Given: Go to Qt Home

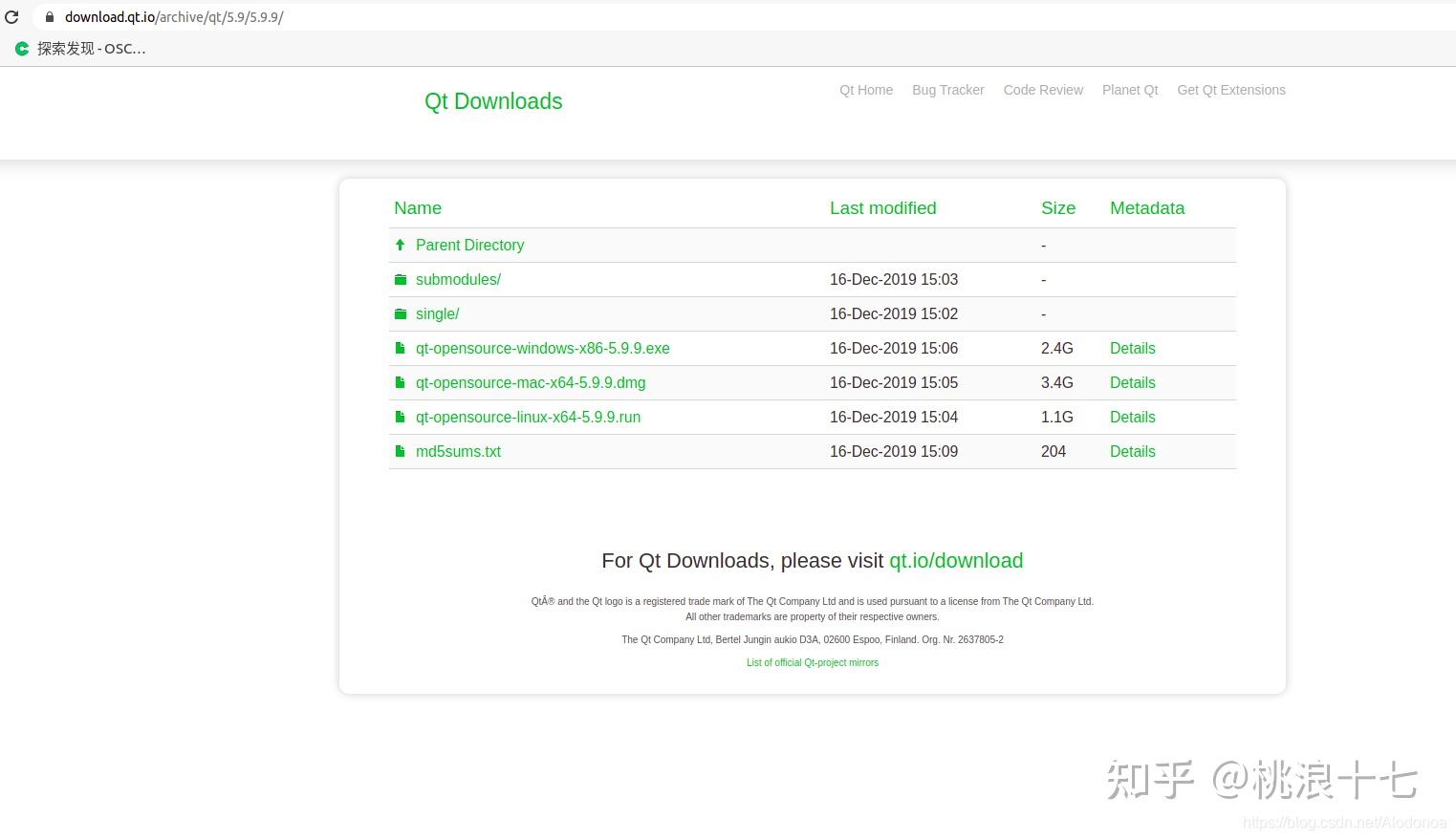Looking at the screenshot, I should coord(866,90).
